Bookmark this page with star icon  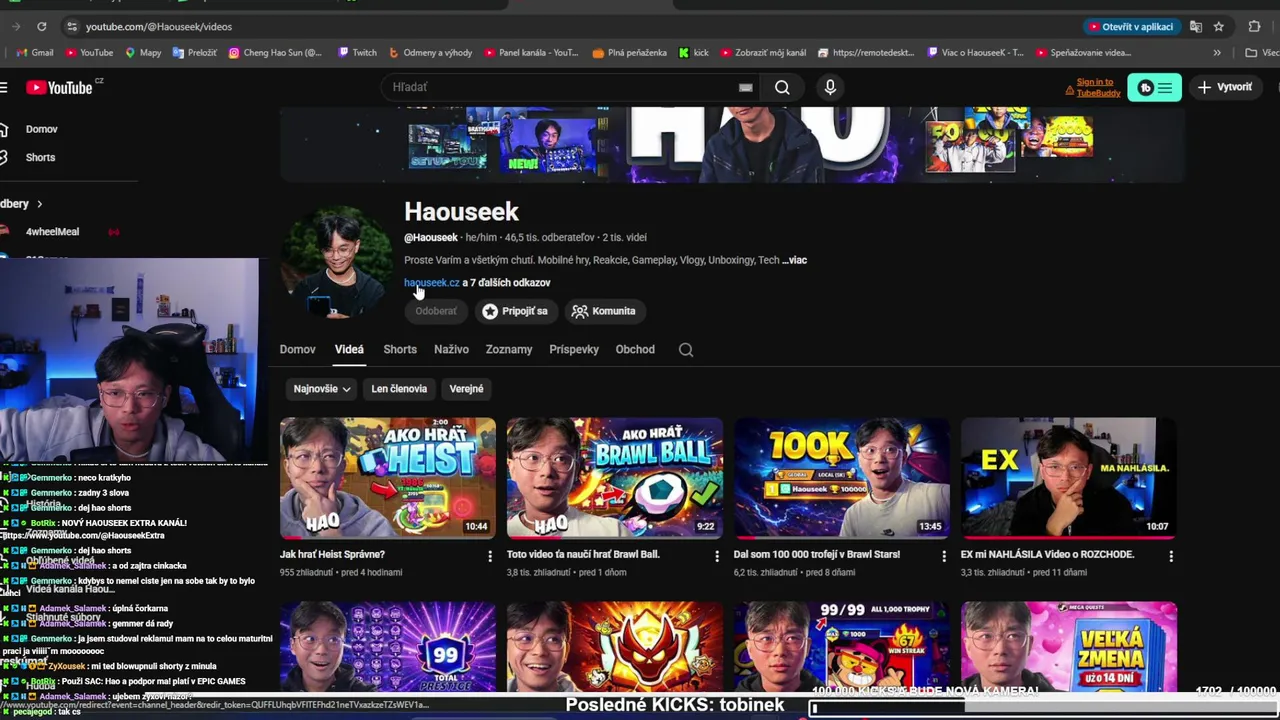(x=1218, y=26)
